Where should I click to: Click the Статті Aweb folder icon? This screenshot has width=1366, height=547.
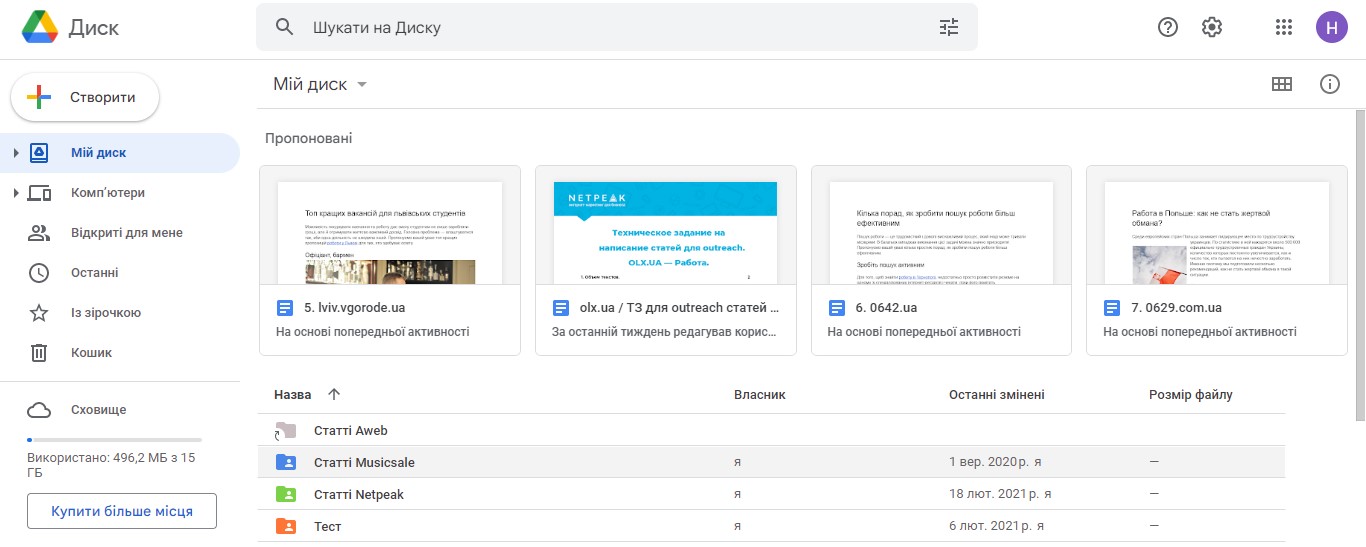(286, 431)
